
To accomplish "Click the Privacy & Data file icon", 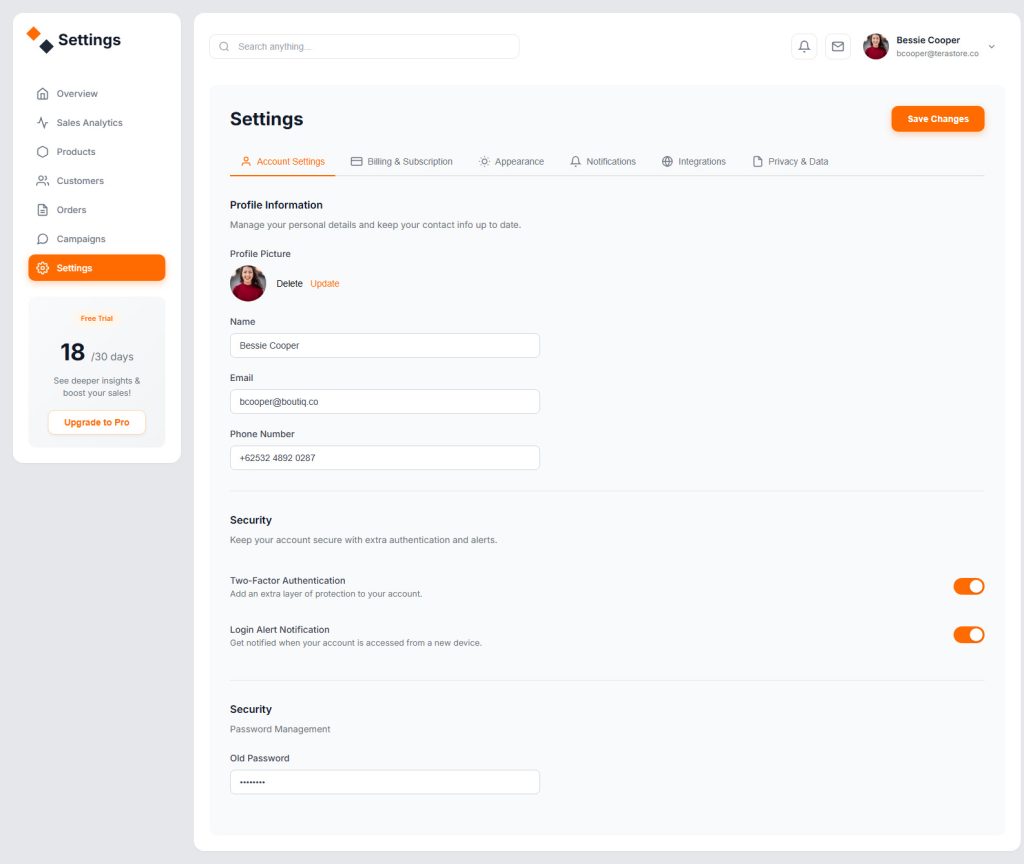I will pos(758,161).
